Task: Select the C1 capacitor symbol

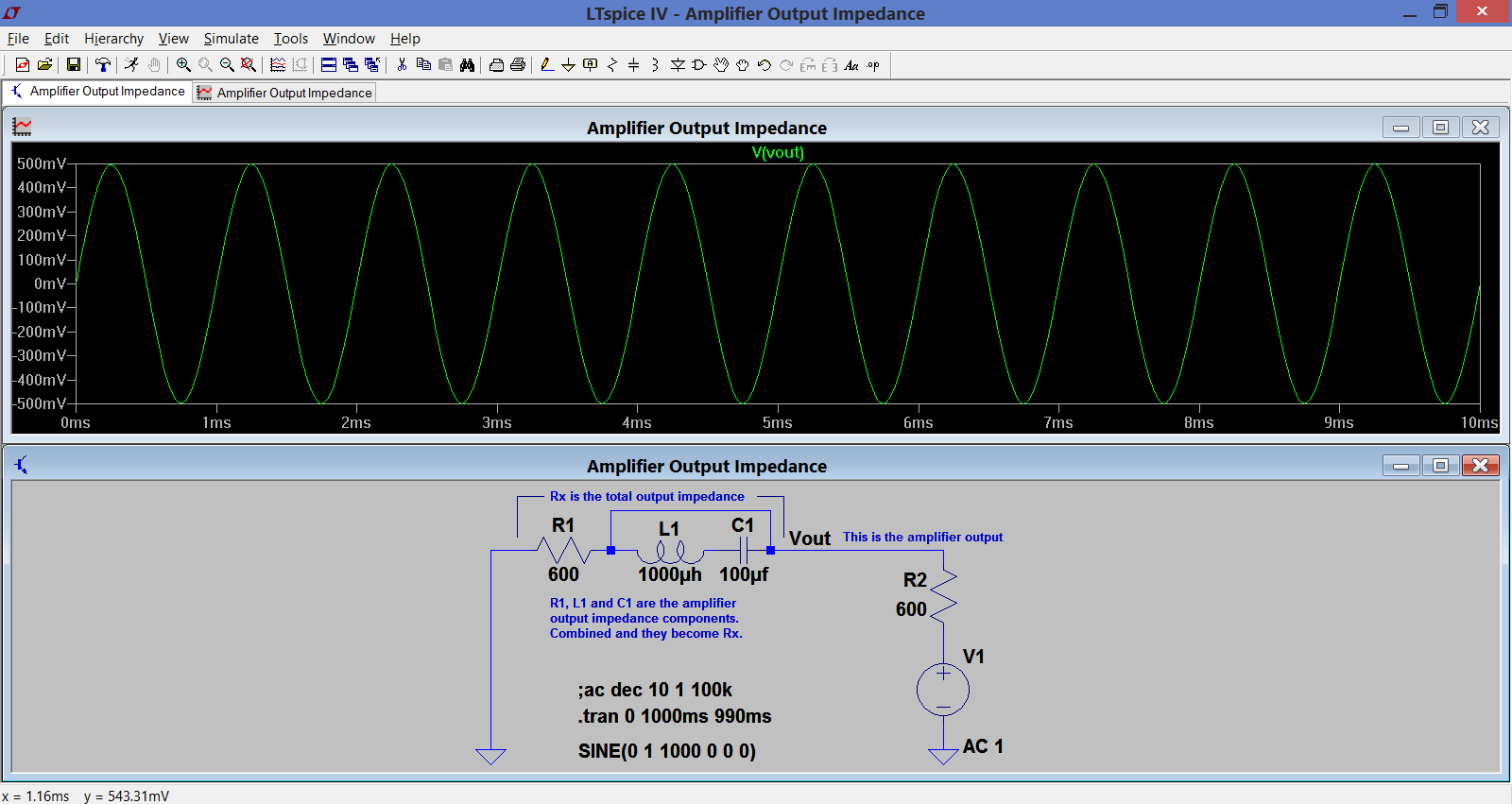Action: [743, 550]
